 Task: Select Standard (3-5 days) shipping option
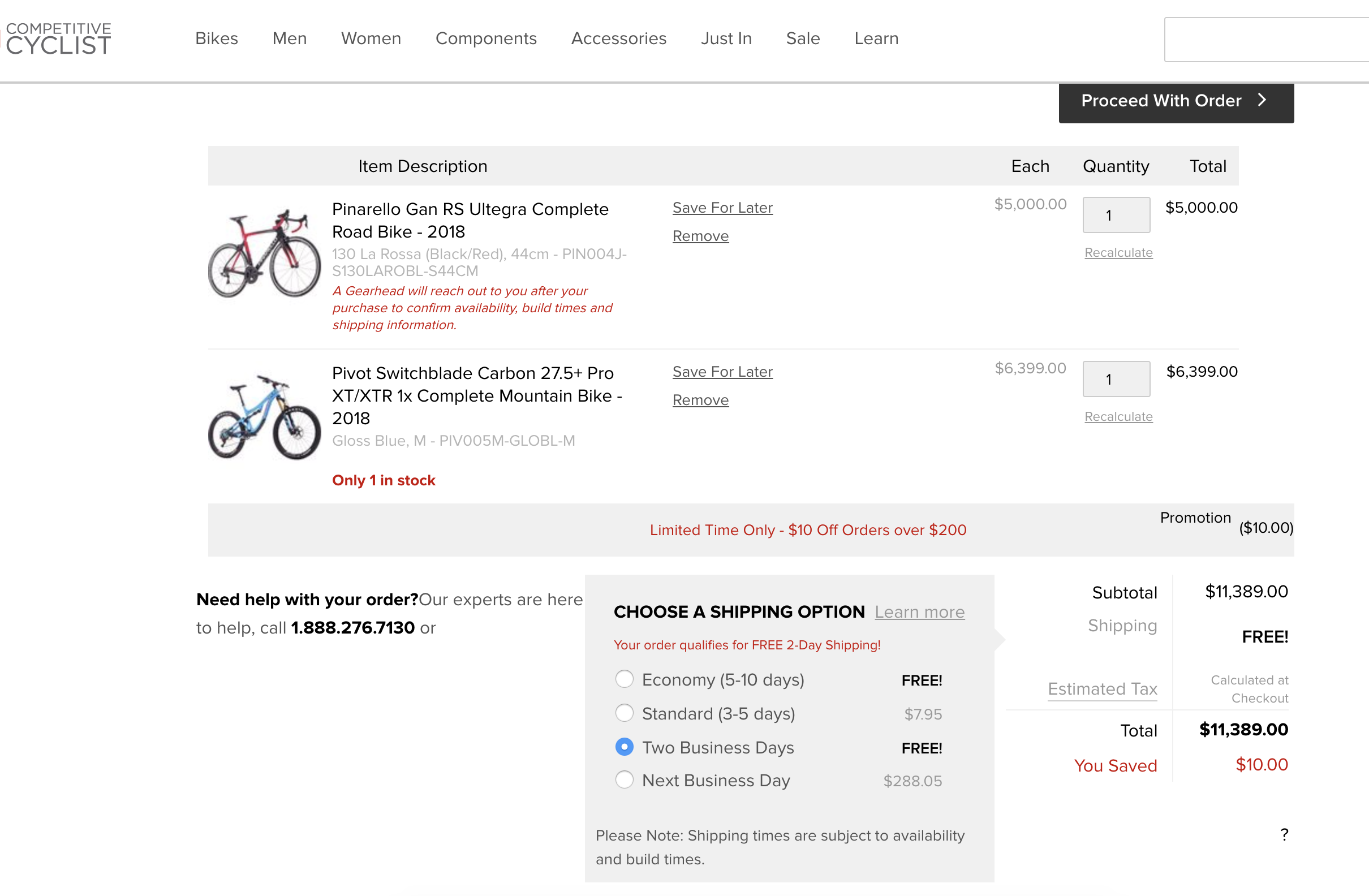tap(624, 713)
